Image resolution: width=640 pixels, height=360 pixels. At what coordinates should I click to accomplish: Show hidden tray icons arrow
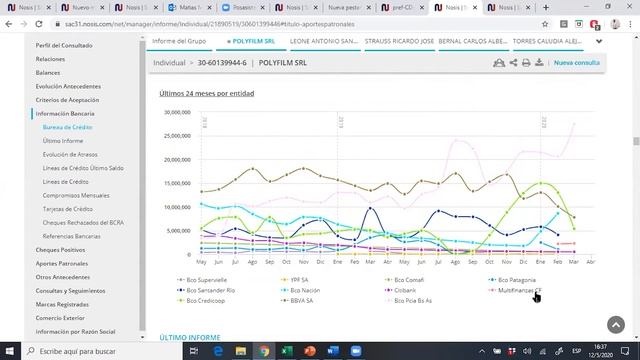pyautogui.click(x=482, y=351)
